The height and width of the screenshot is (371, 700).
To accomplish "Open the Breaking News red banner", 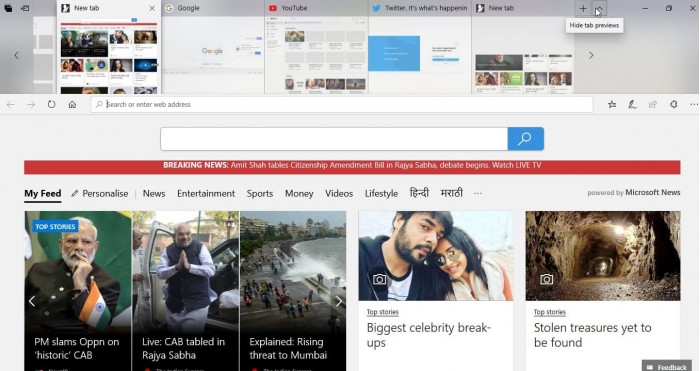I will pyautogui.click(x=352, y=167).
